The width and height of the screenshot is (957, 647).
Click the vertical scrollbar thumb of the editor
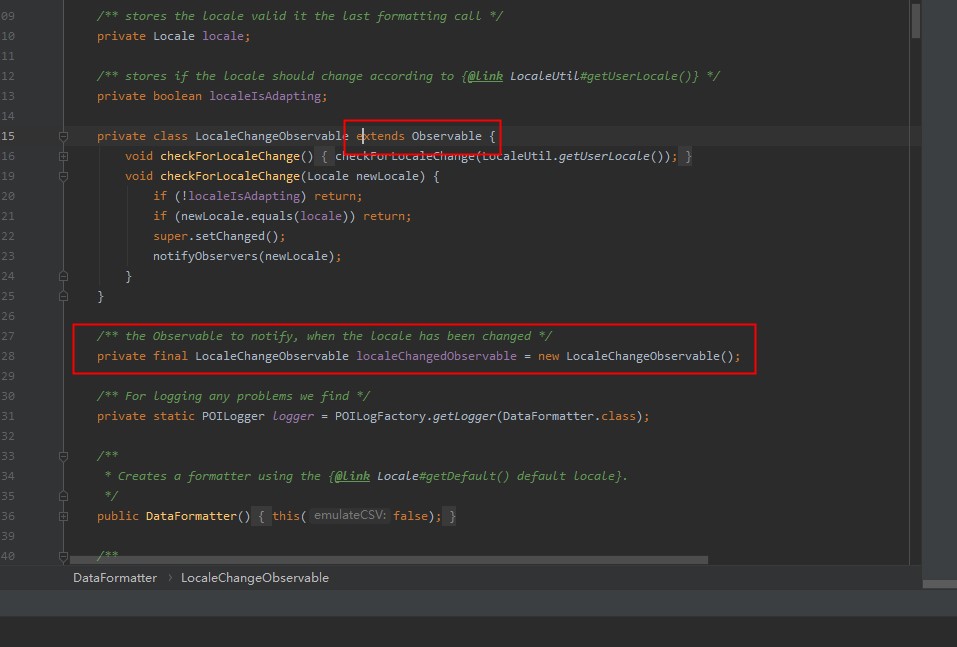[x=915, y=20]
